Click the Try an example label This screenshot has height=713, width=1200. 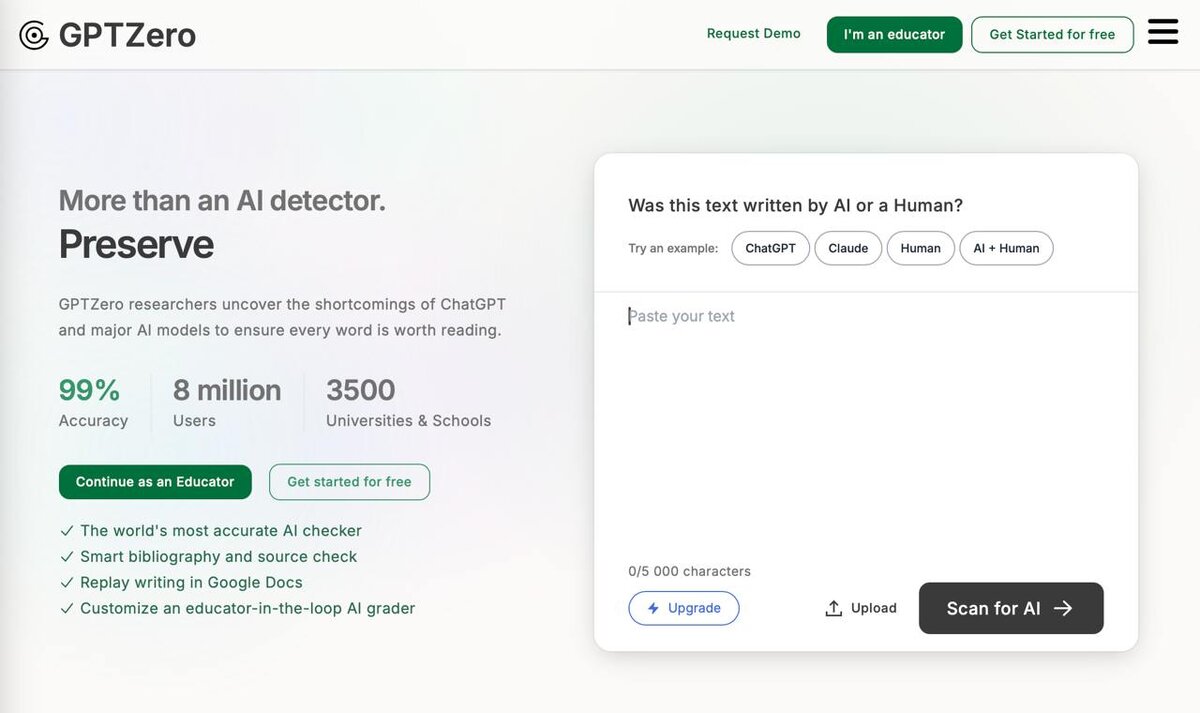click(673, 248)
